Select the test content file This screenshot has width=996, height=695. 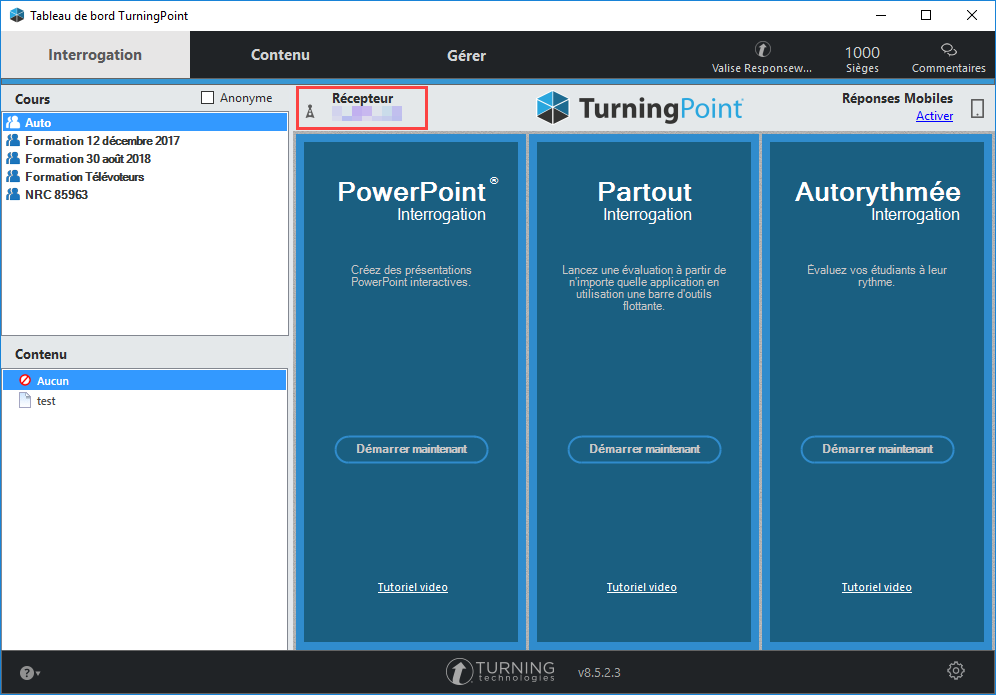(145, 401)
